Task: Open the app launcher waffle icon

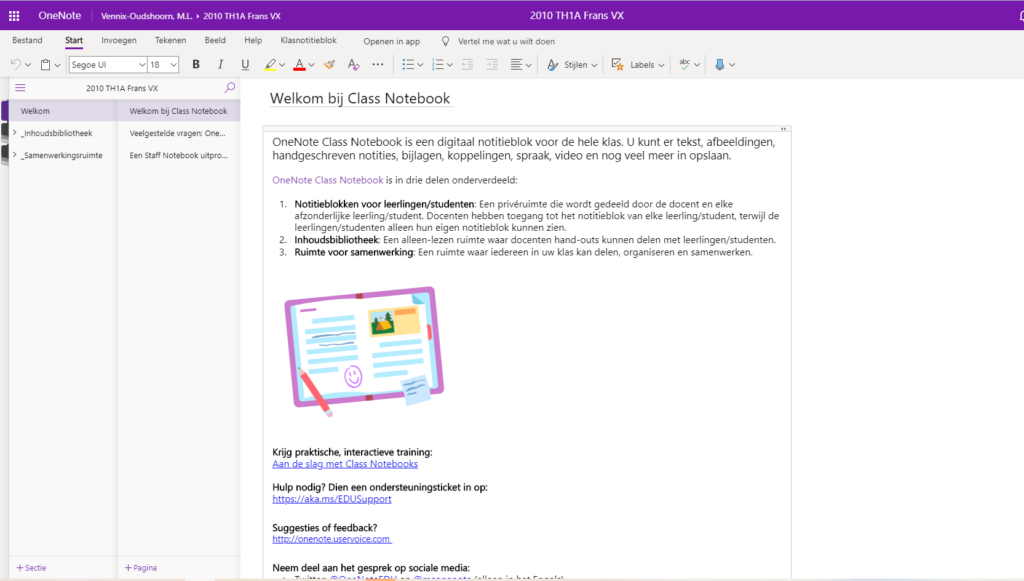Action: point(14,15)
